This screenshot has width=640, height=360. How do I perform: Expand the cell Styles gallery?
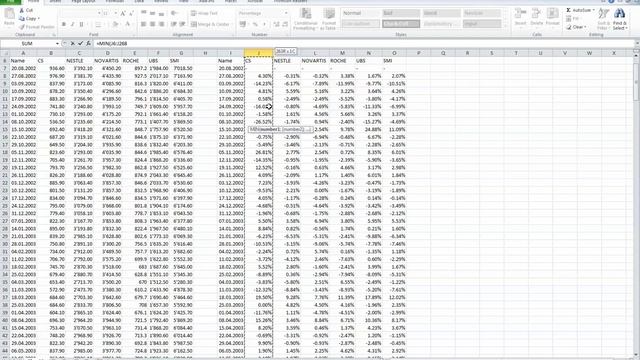pyautogui.click(x=506, y=27)
